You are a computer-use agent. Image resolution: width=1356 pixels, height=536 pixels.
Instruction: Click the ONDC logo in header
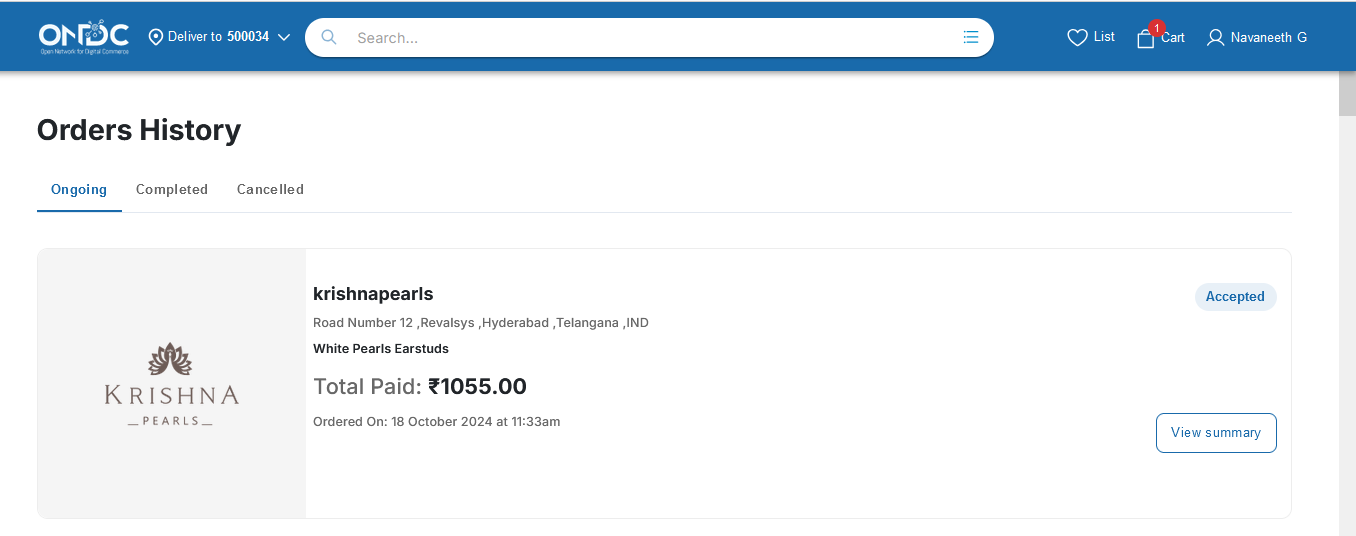click(84, 37)
